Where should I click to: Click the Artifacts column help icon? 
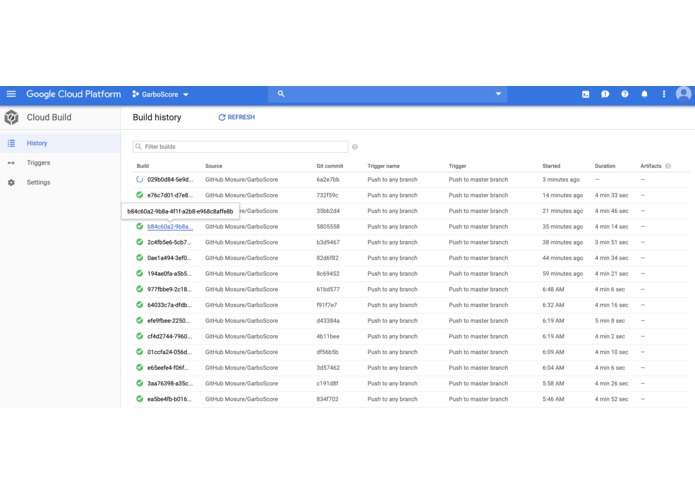pos(668,166)
